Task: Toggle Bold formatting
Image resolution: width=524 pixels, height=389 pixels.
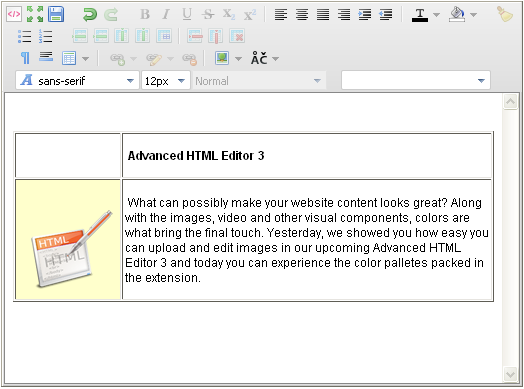Action: (x=145, y=14)
